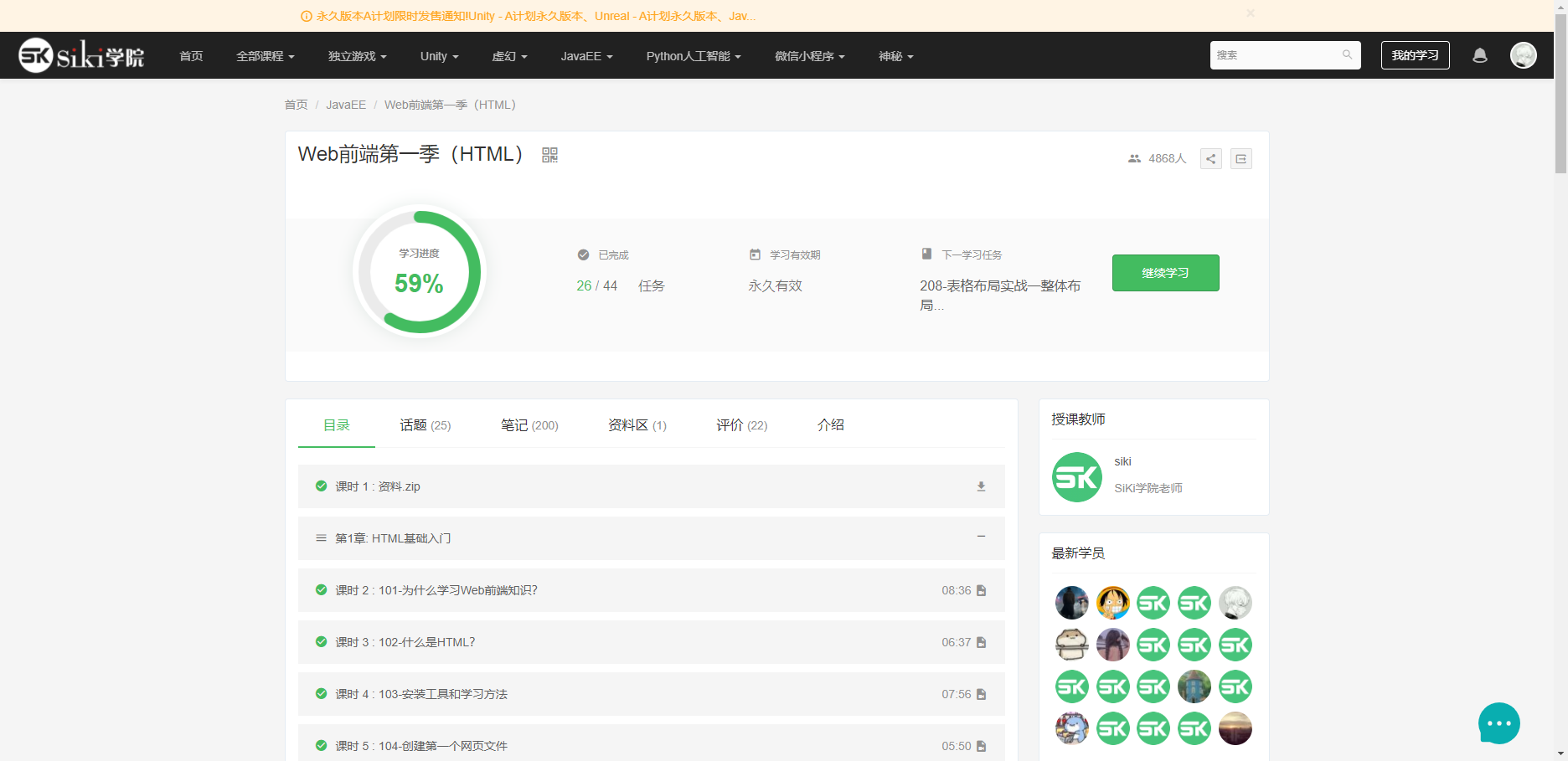1568x761 pixels.
Task: Click the QR code icon beside the course title
Action: (x=549, y=154)
